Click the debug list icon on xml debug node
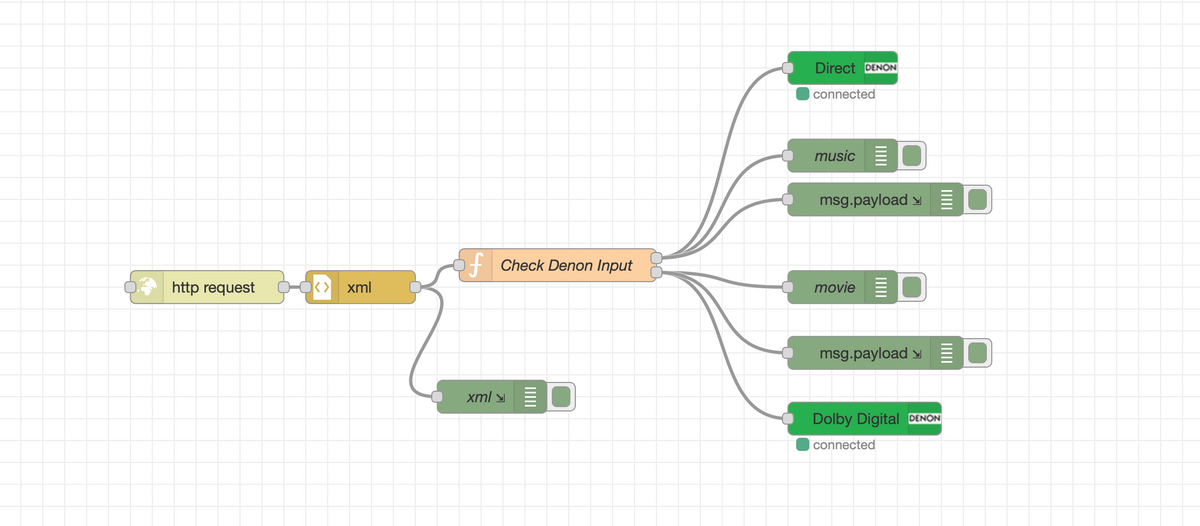Image resolution: width=1200 pixels, height=526 pixels. (530, 397)
